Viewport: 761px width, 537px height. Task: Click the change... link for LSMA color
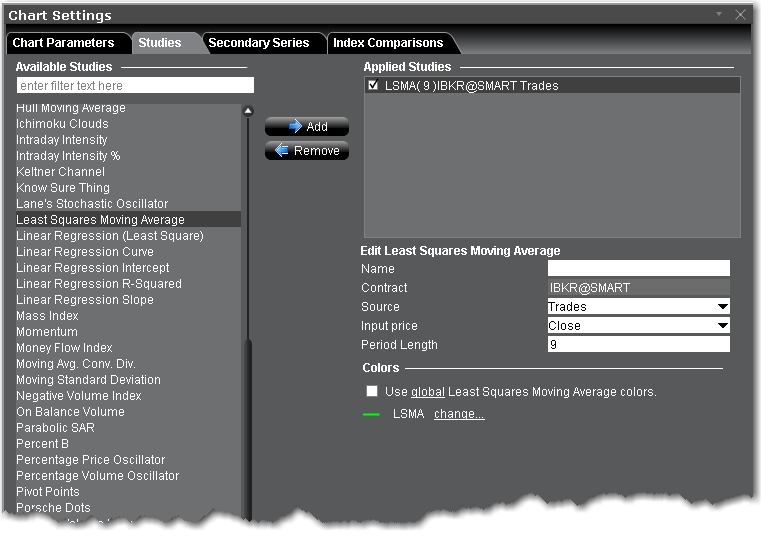coord(459,414)
